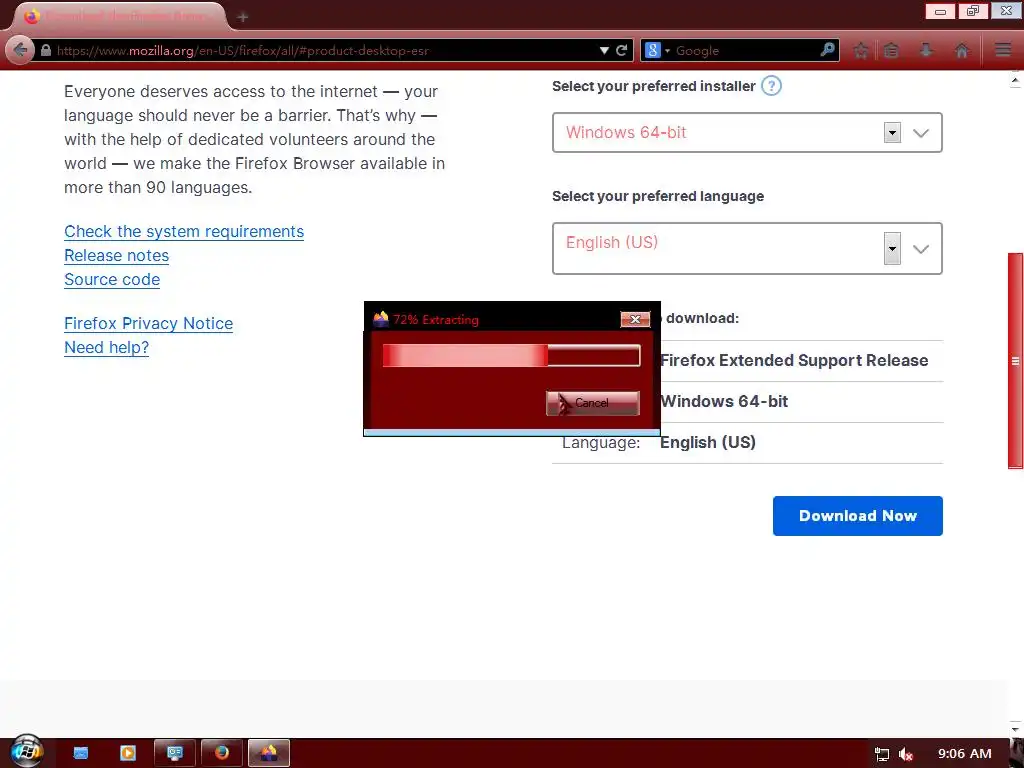Open the URL history dropdown arrow
The image size is (1024, 768).
click(604, 50)
